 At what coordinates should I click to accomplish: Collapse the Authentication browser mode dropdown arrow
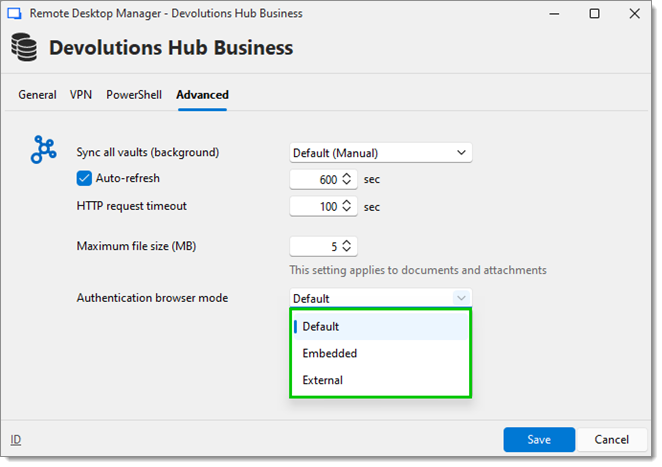[x=461, y=298]
